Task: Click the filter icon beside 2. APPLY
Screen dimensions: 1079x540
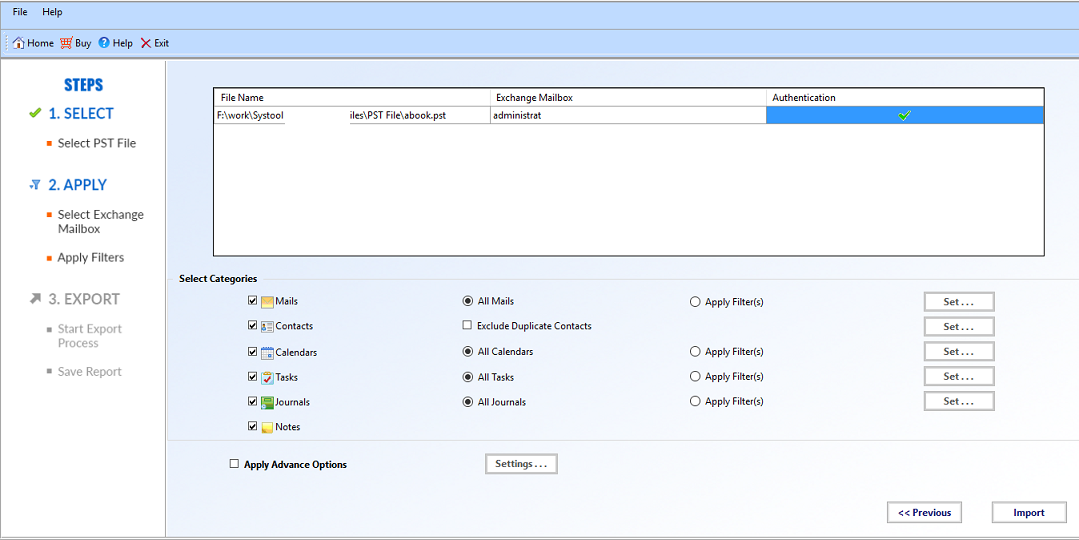Action: (x=35, y=185)
